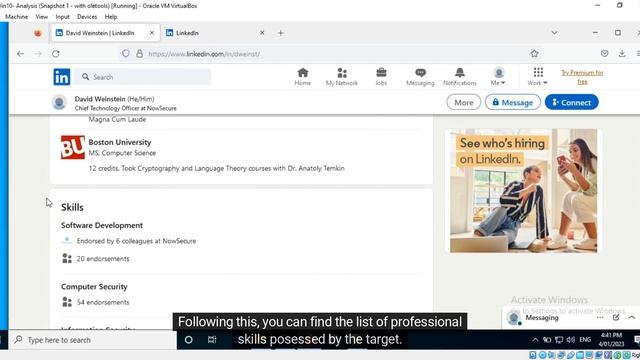Screen dimensions: 640x360
Task: Open the Notifications bell
Action: tap(460, 77)
